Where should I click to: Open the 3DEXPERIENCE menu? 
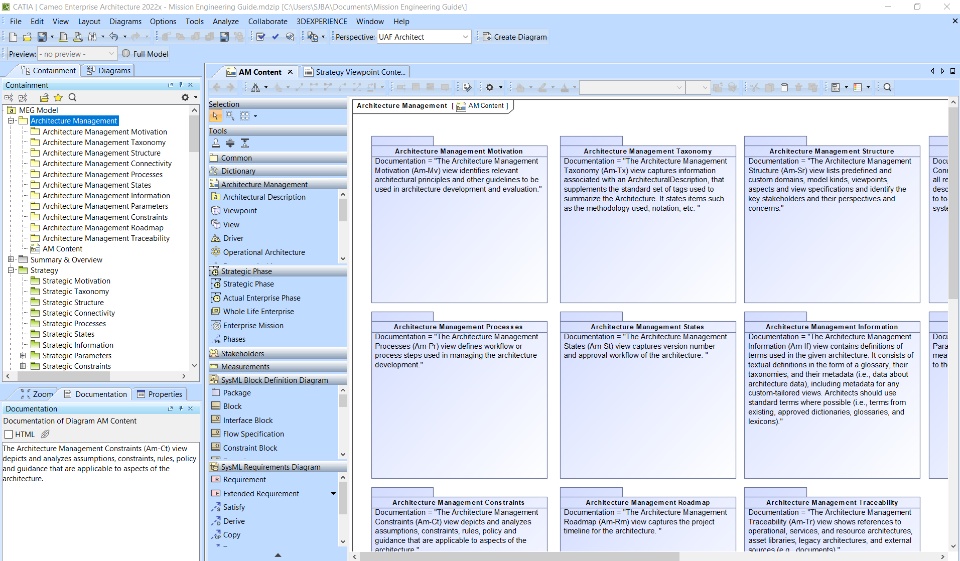click(321, 21)
